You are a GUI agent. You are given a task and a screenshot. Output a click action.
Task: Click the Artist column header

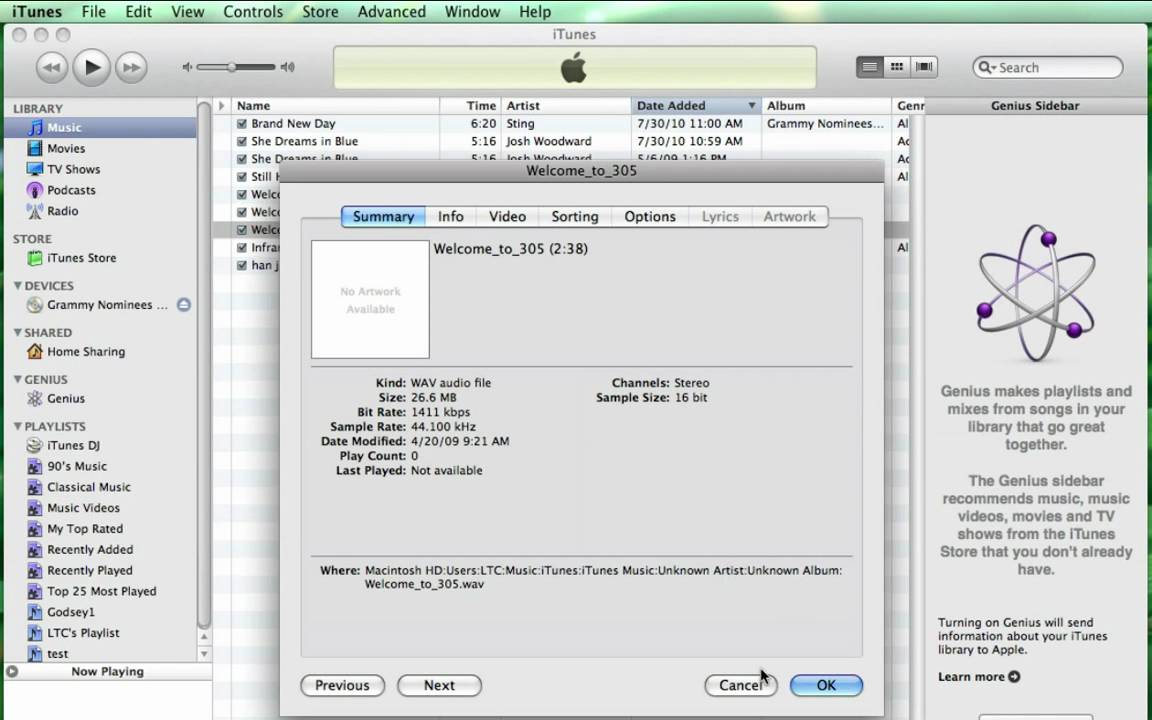[566, 106]
